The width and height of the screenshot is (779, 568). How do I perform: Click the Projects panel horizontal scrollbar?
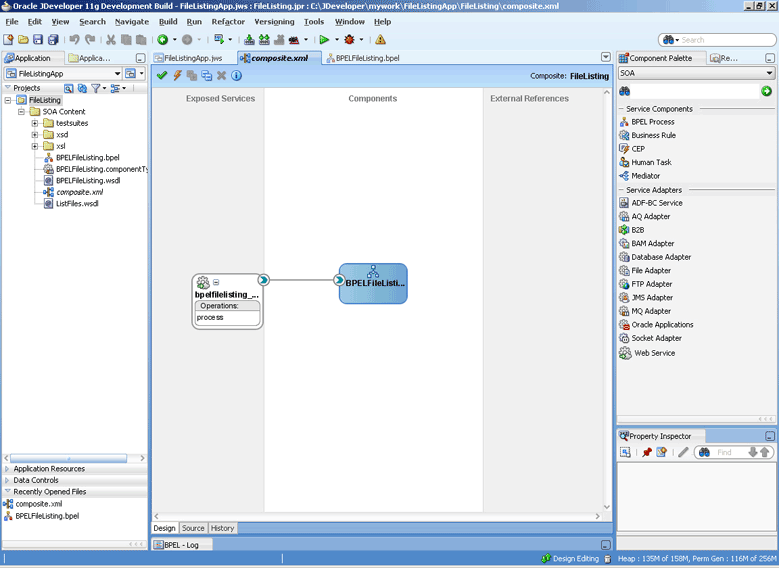pyautogui.click(x=69, y=458)
